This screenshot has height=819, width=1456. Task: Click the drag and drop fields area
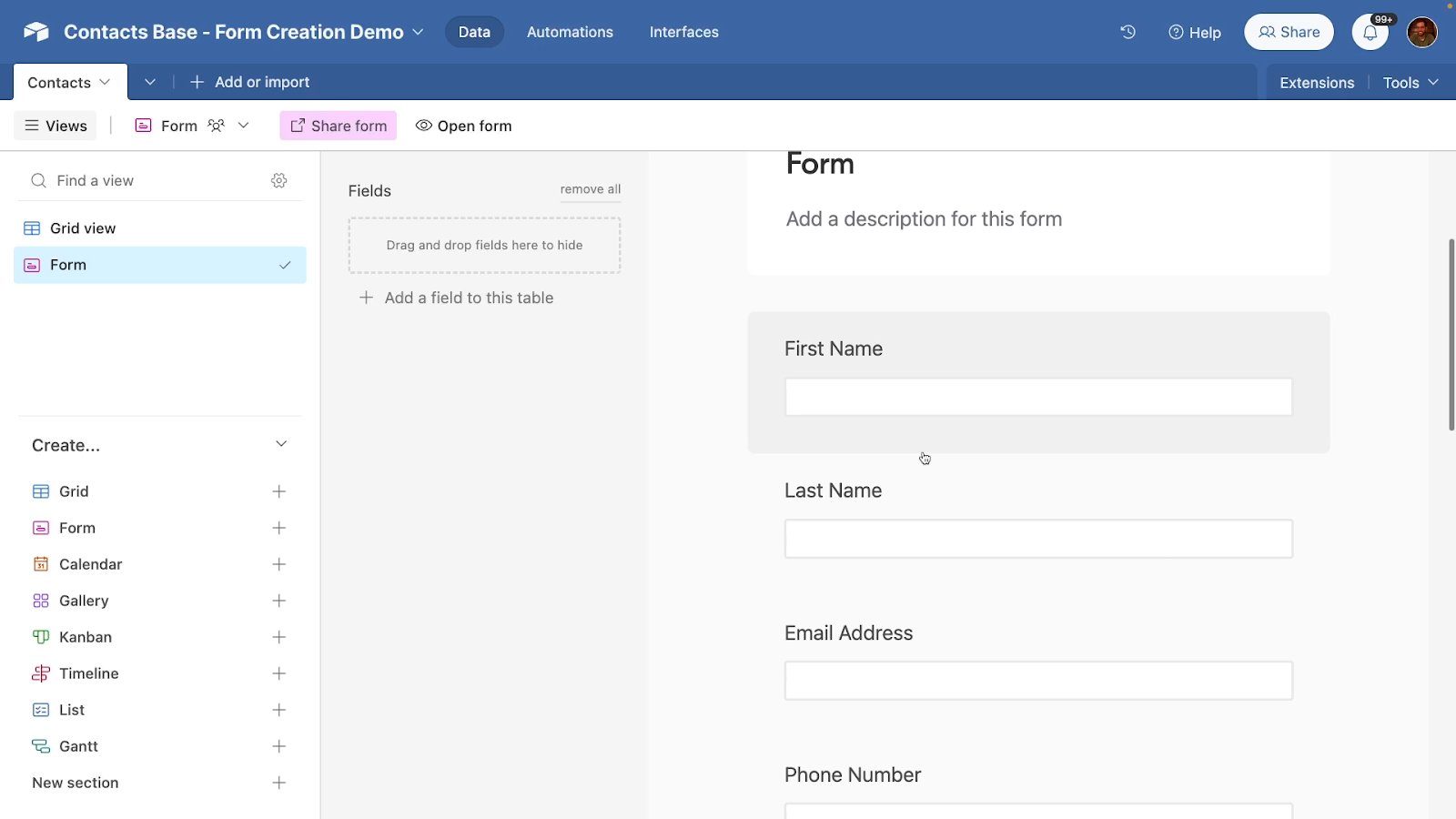click(x=484, y=245)
